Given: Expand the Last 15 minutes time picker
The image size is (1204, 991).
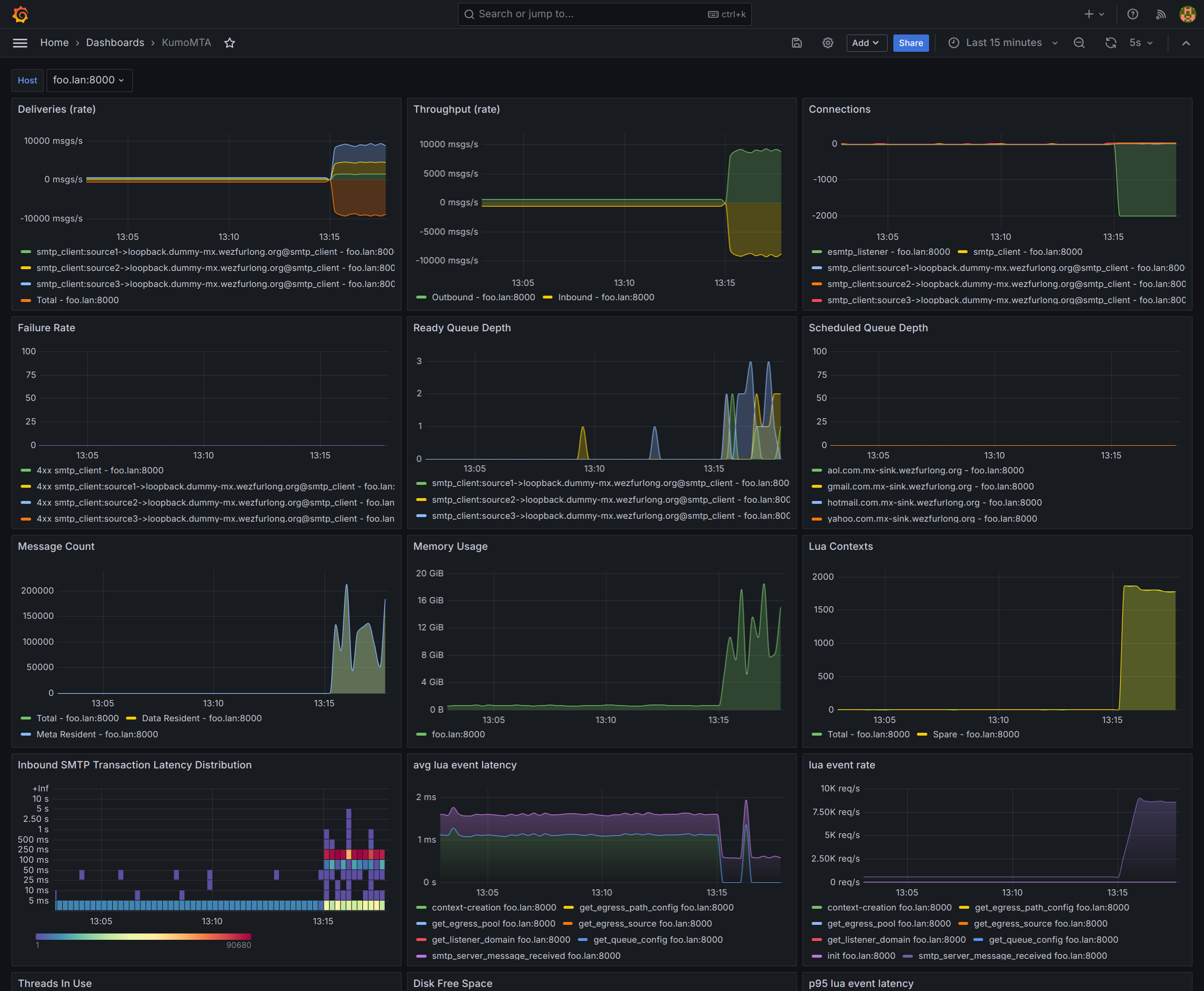Looking at the screenshot, I should [1003, 43].
